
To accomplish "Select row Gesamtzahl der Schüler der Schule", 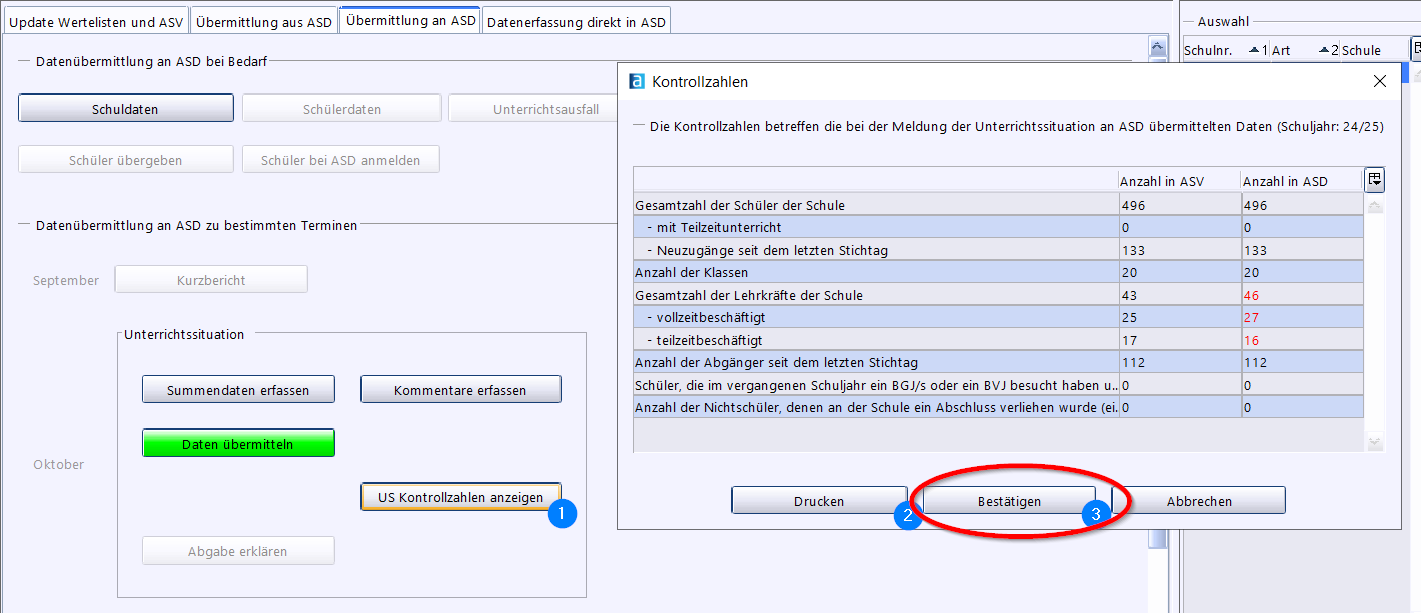I will pyautogui.click(x=998, y=205).
